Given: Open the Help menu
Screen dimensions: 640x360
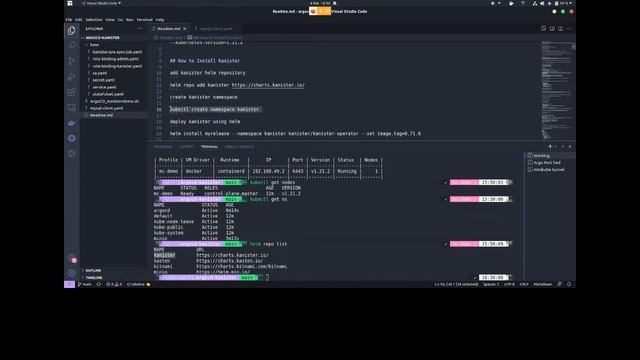Looking at the screenshot, I should point(160,20).
